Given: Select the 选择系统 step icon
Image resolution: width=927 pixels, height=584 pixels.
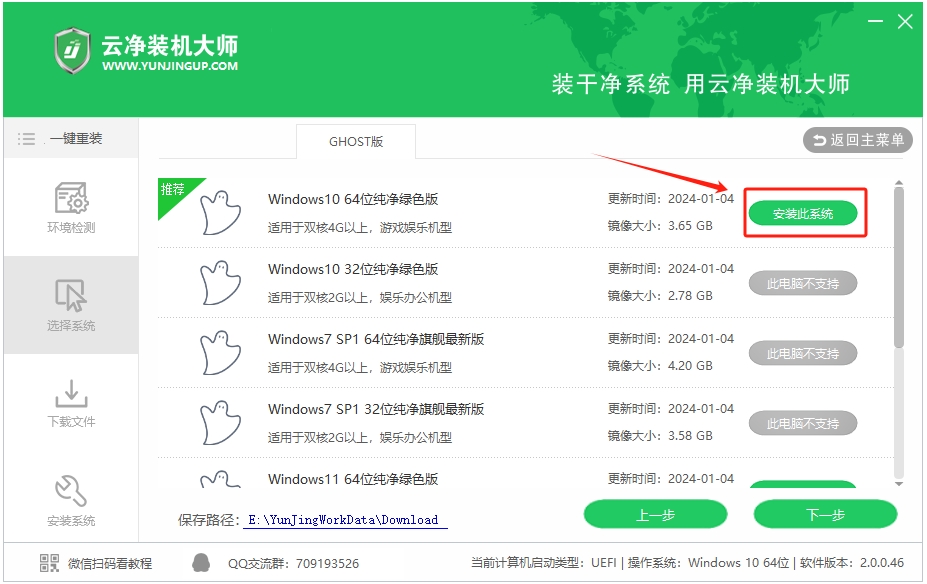Looking at the screenshot, I should 71,295.
